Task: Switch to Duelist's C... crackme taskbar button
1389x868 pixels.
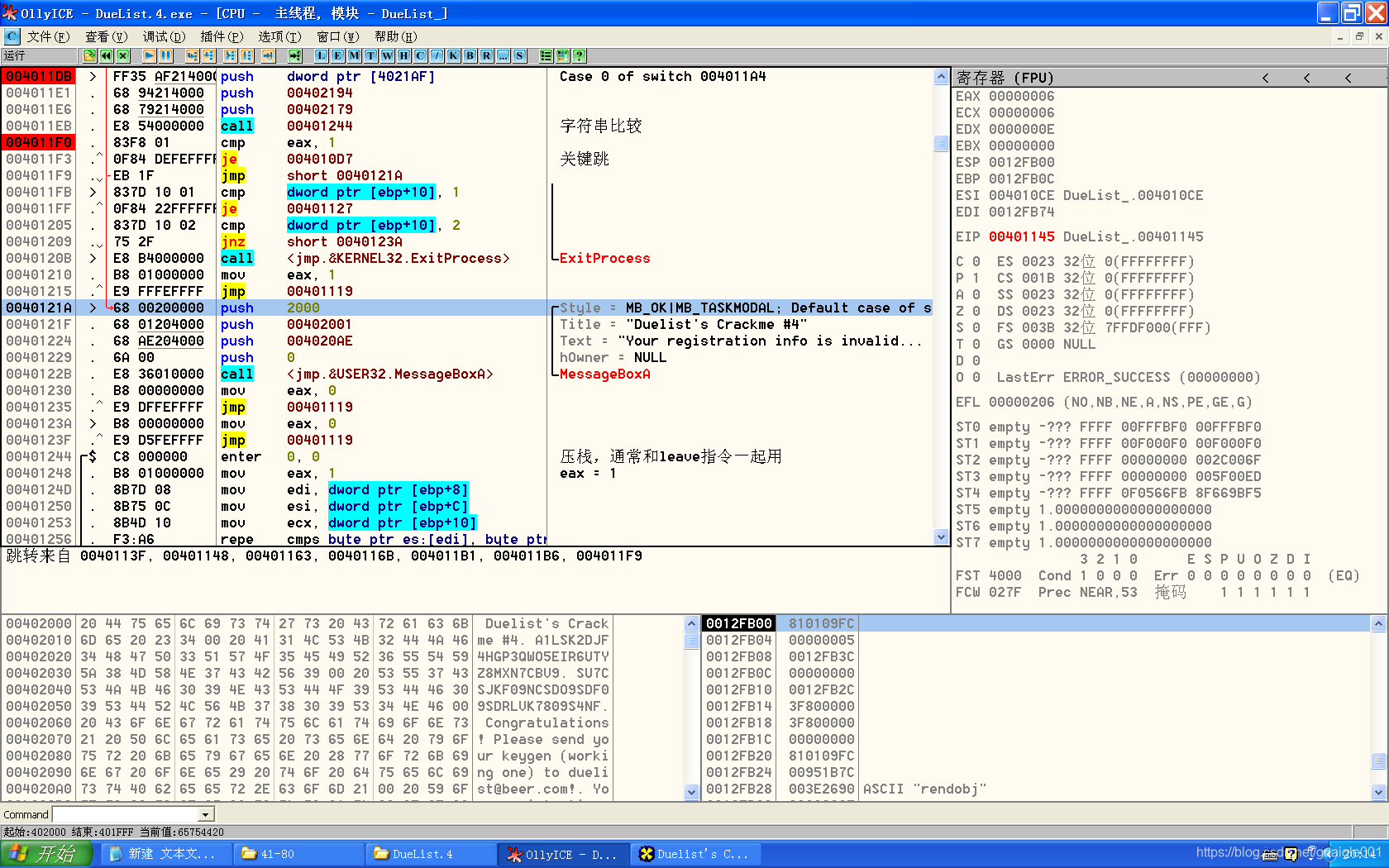Action: tap(694, 854)
